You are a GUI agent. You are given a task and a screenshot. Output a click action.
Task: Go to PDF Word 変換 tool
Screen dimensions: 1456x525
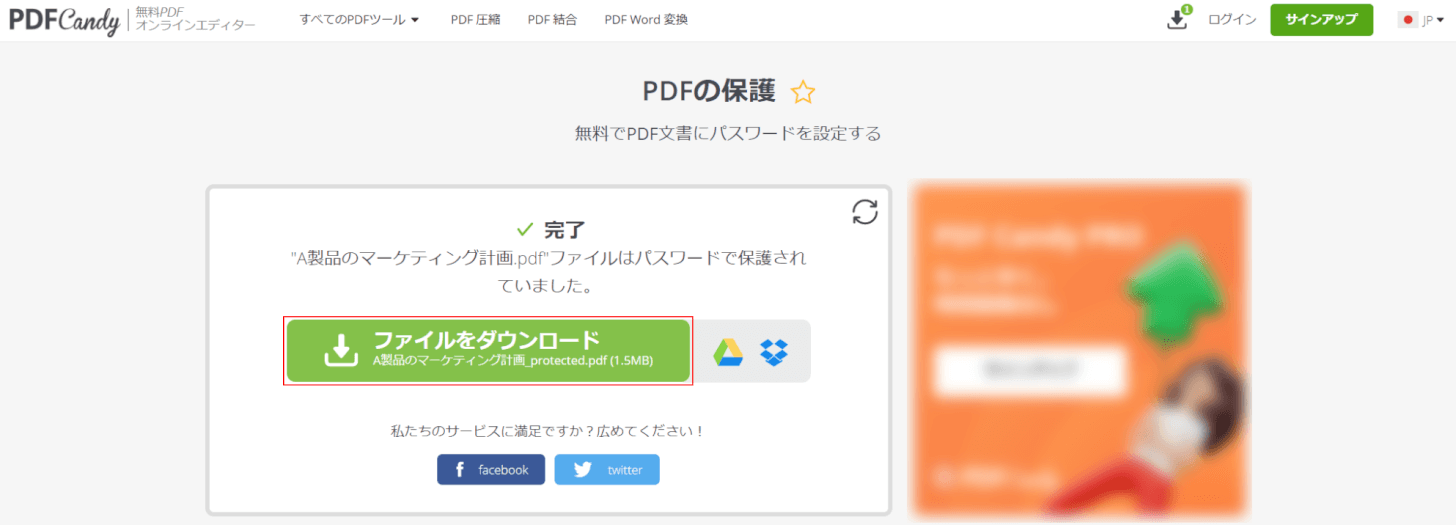pyautogui.click(x=646, y=19)
